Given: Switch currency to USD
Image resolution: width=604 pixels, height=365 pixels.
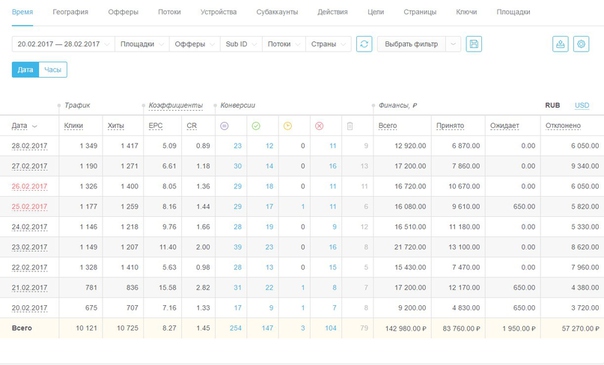Looking at the screenshot, I should 582,105.
